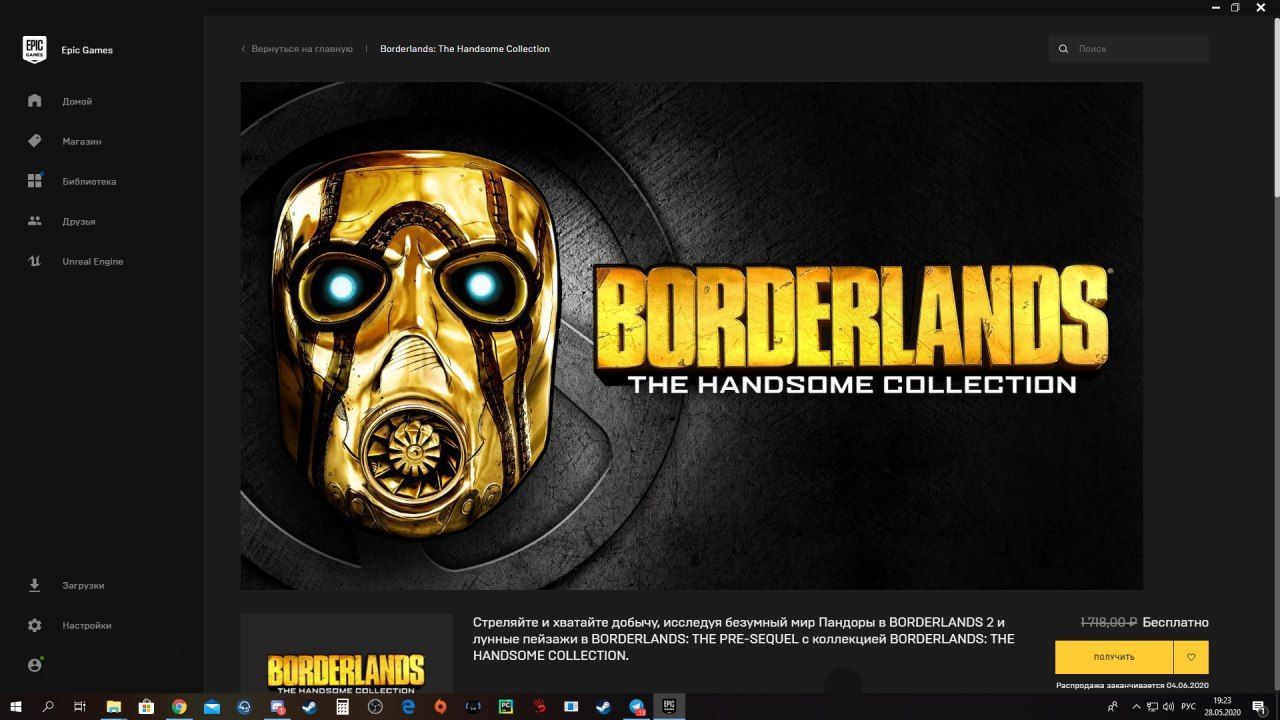1280x720 pixels.
Task: Click the Borderlands: The Handsome Collection breadcrumb
Action: (465, 49)
